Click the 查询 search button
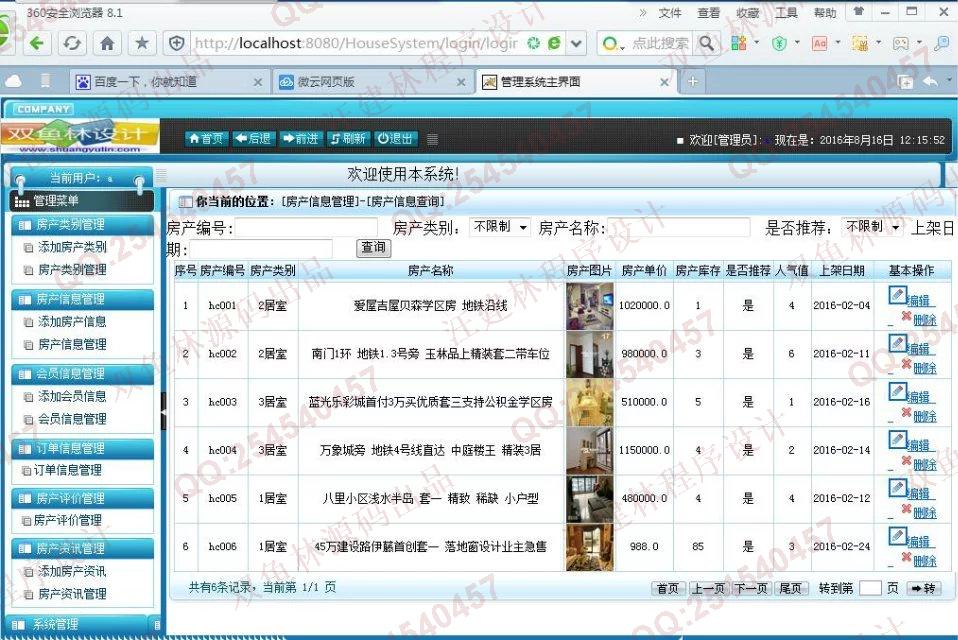This screenshot has width=958, height=640. [x=373, y=247]
